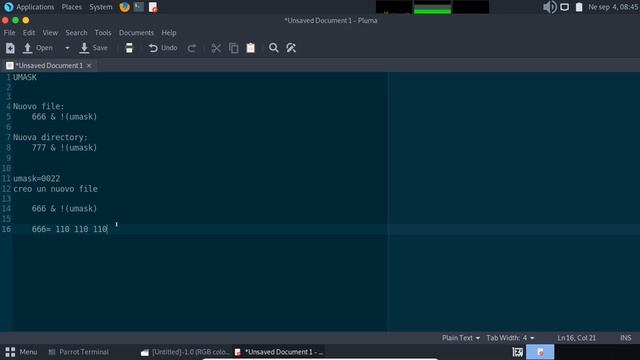The height and width of the screenshot is (360, 640).
Task: Open the Search menu
Action: (x=76, y=33)
